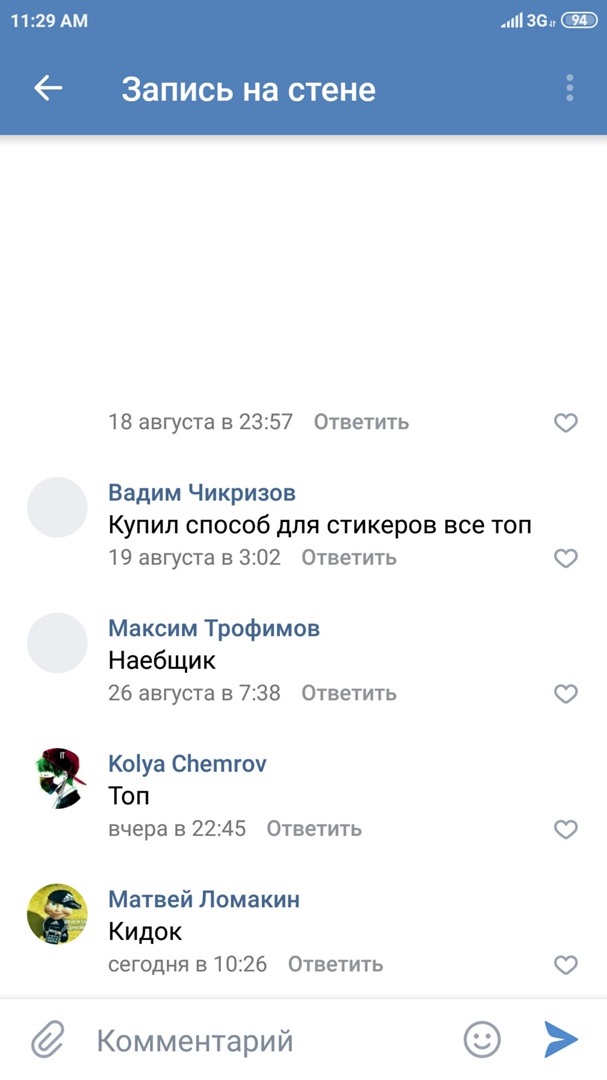Viewport: 607px width, 1080px height.
Task: Tap the paperclip attachment icon
Action: point(47,1040)
